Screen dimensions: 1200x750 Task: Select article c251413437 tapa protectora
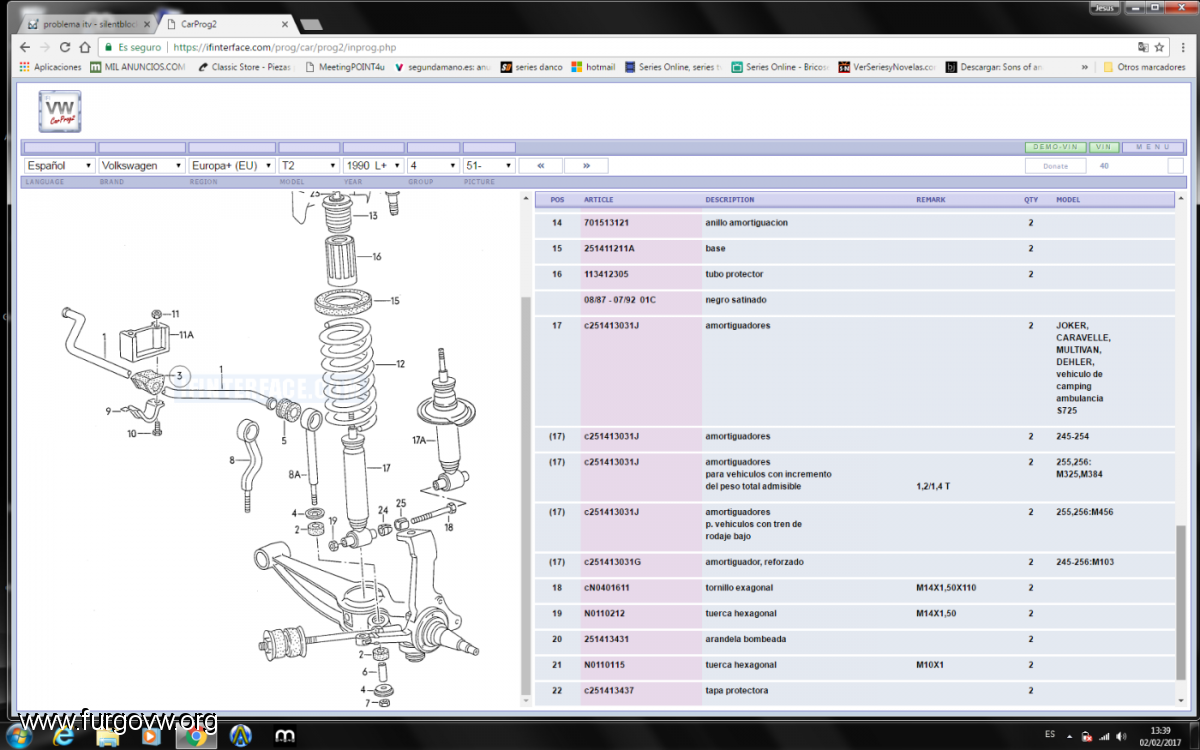609,691
